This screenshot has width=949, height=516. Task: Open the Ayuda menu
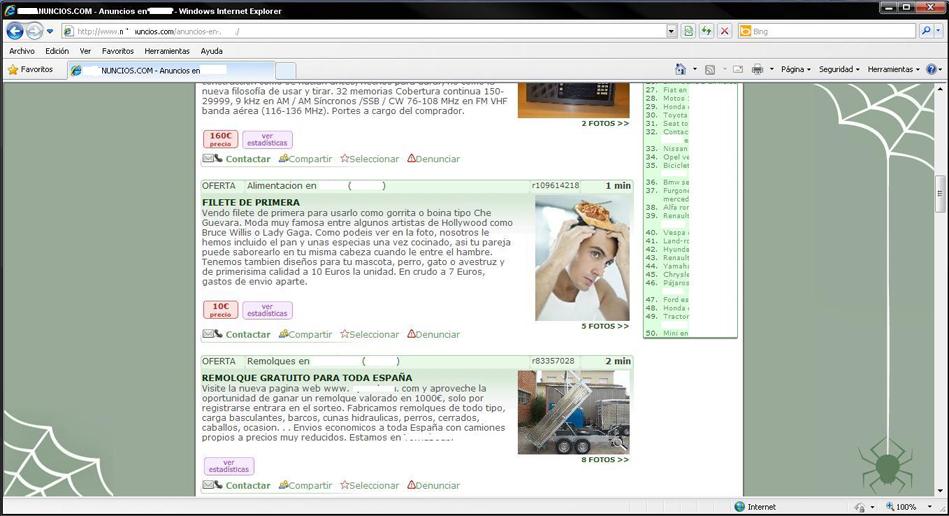coord(211,51)
